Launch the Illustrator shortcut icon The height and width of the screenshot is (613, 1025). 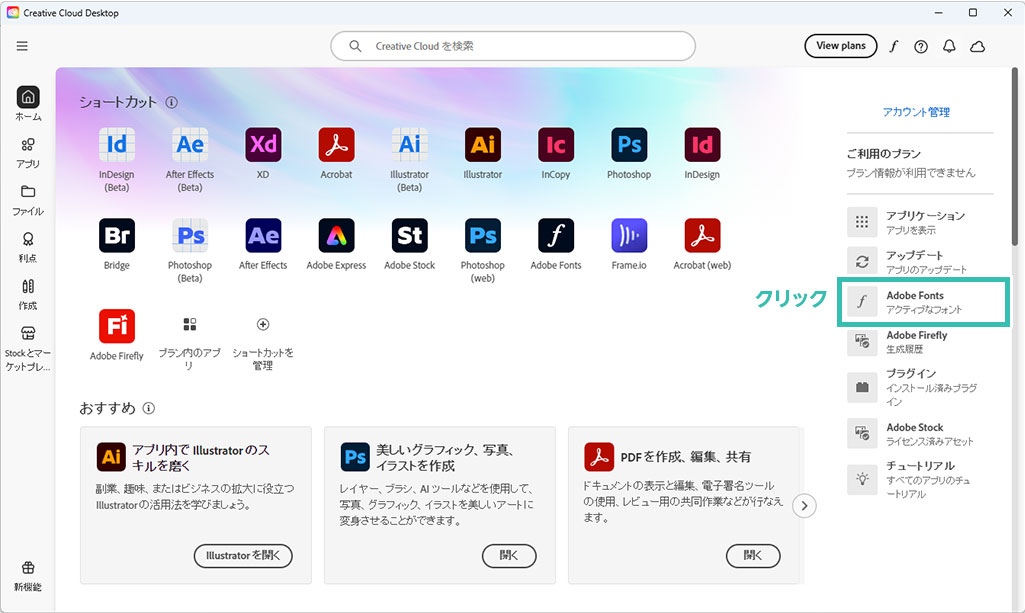click(483, 145)
